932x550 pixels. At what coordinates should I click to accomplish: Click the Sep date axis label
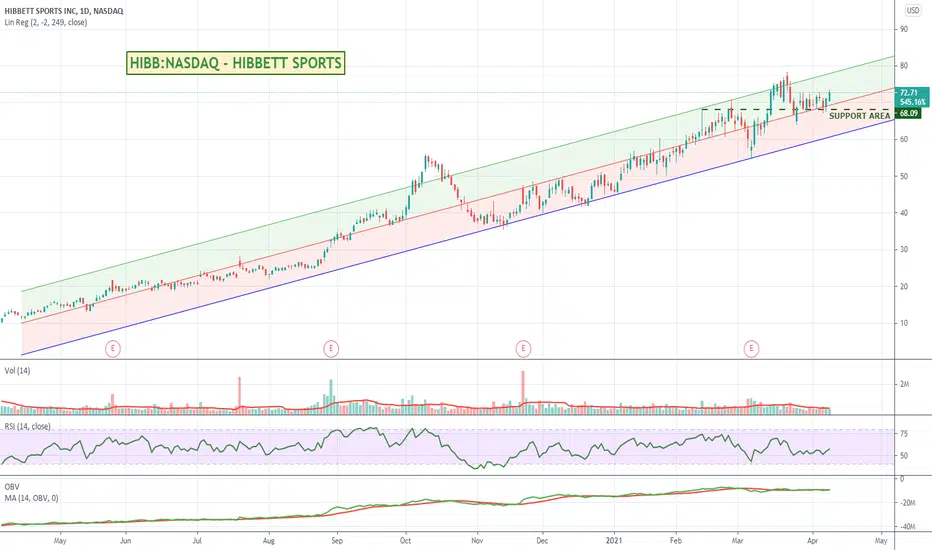point(337,541)
